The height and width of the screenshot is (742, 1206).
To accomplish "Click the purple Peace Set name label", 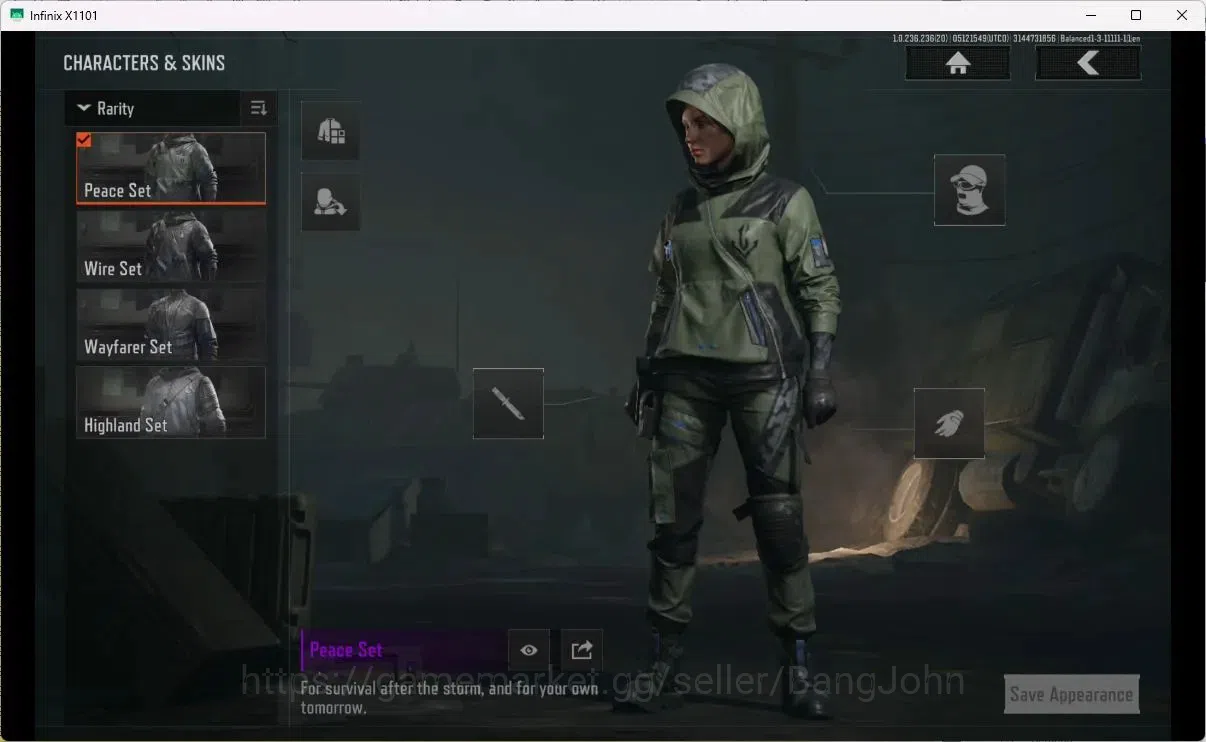I will pos(346,650).
